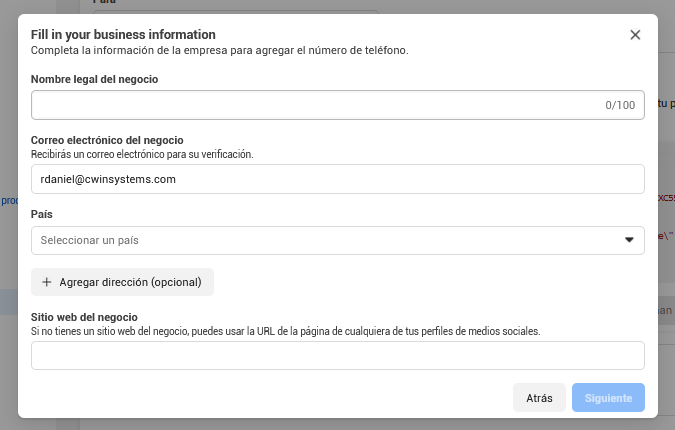Click the País dropdown caret arrow
This screenshot has height=430, width=675.
[629, 240]
